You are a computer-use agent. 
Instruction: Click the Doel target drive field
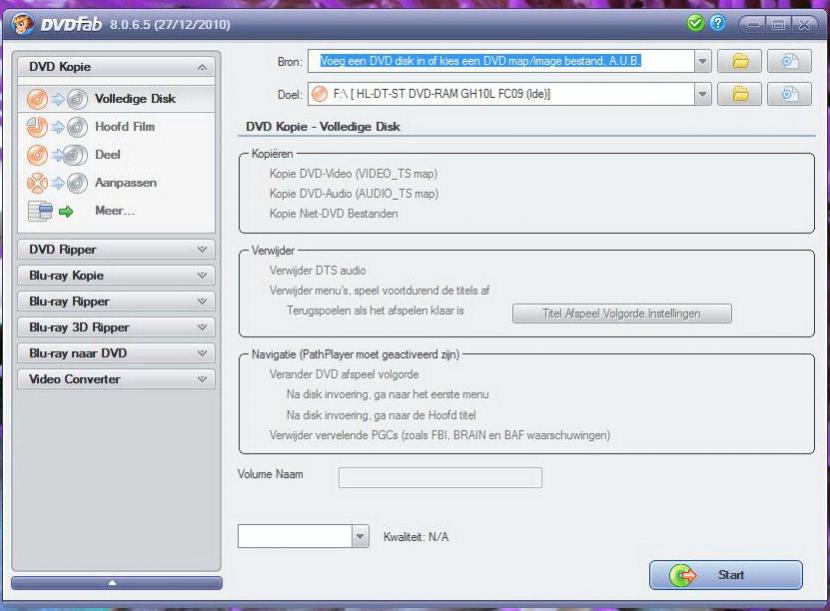coord(501,94)
